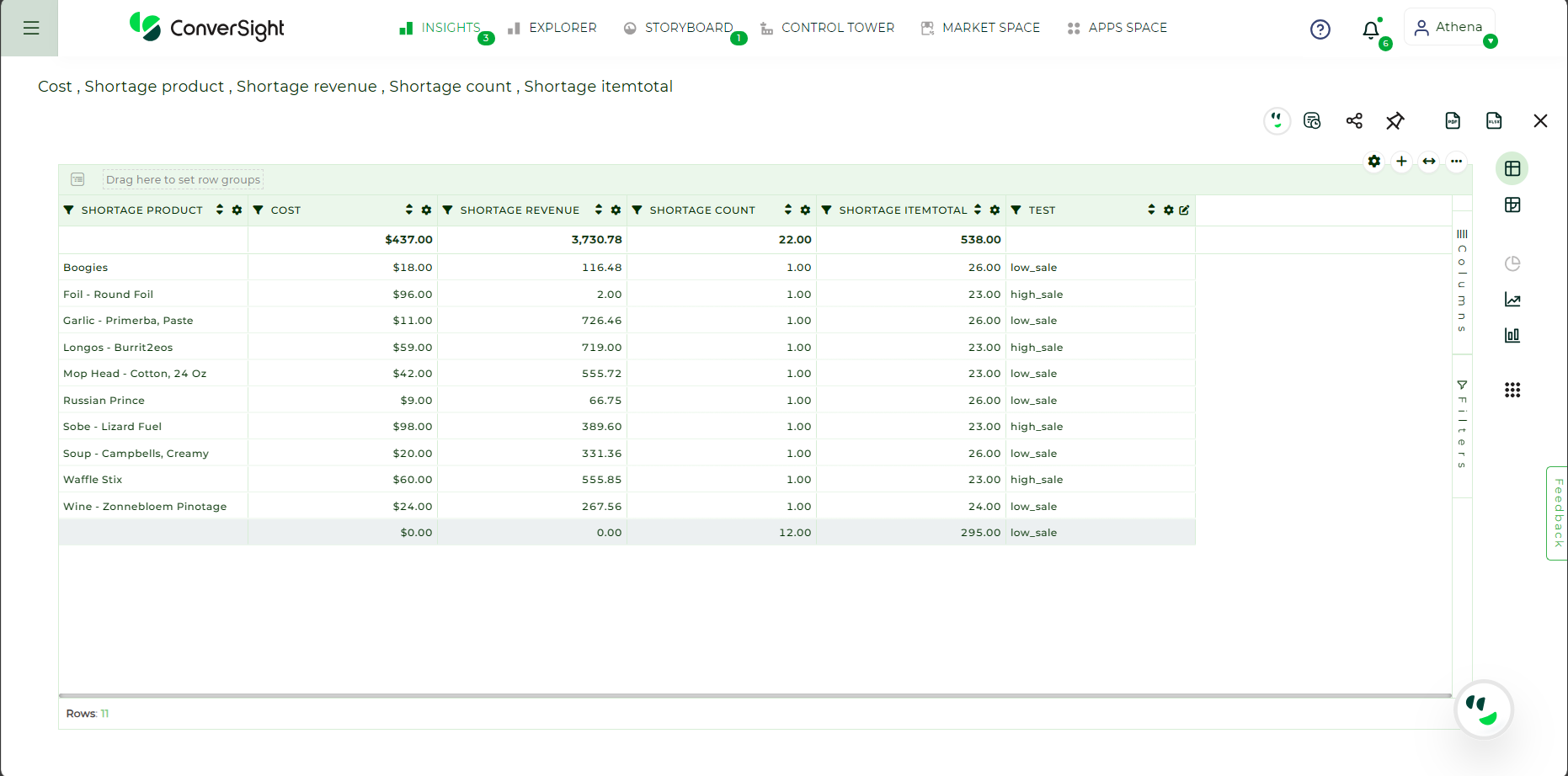Image resolution: width=1568 pixels, height=776 pixels.
Task: Toggle the row groups panel icon
Action: (x=77, y=179)
